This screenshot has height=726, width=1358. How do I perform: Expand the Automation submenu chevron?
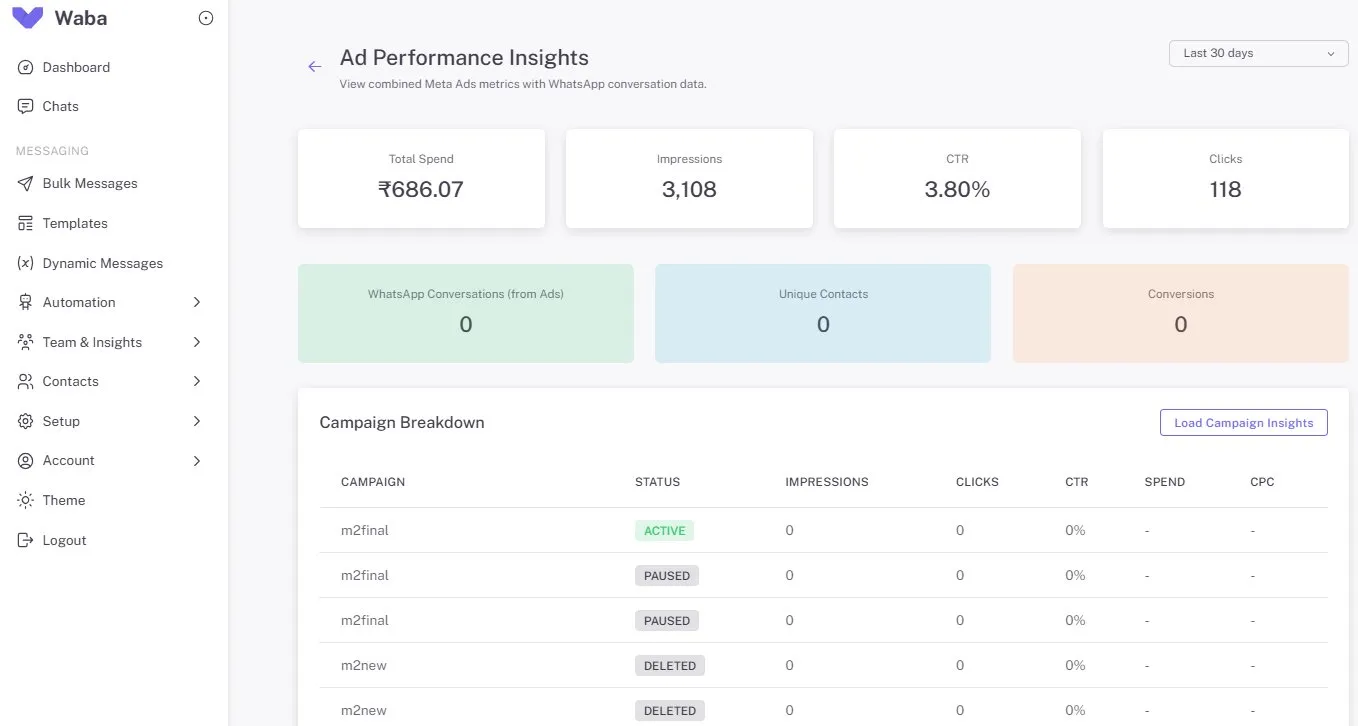pos(197,303)
